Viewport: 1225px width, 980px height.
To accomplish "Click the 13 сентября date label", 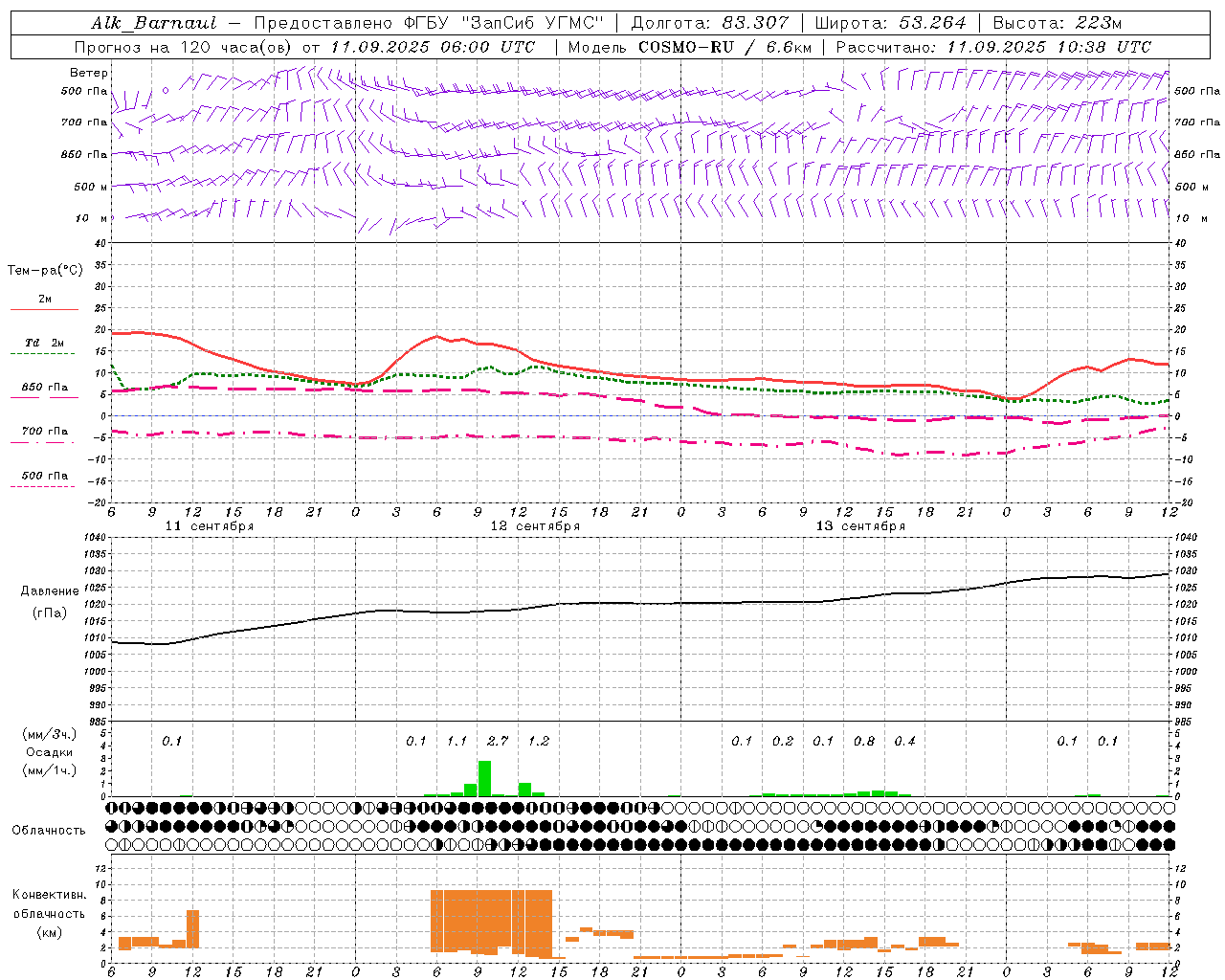I will pyautogui.click(x=860, y=526).
